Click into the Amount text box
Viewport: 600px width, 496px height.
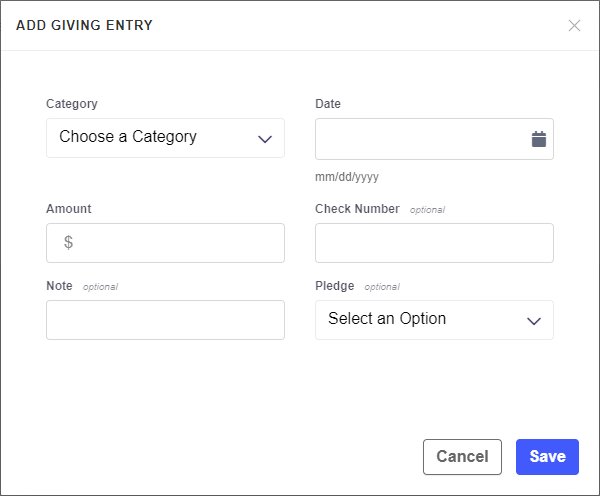(x=175, y=242)
